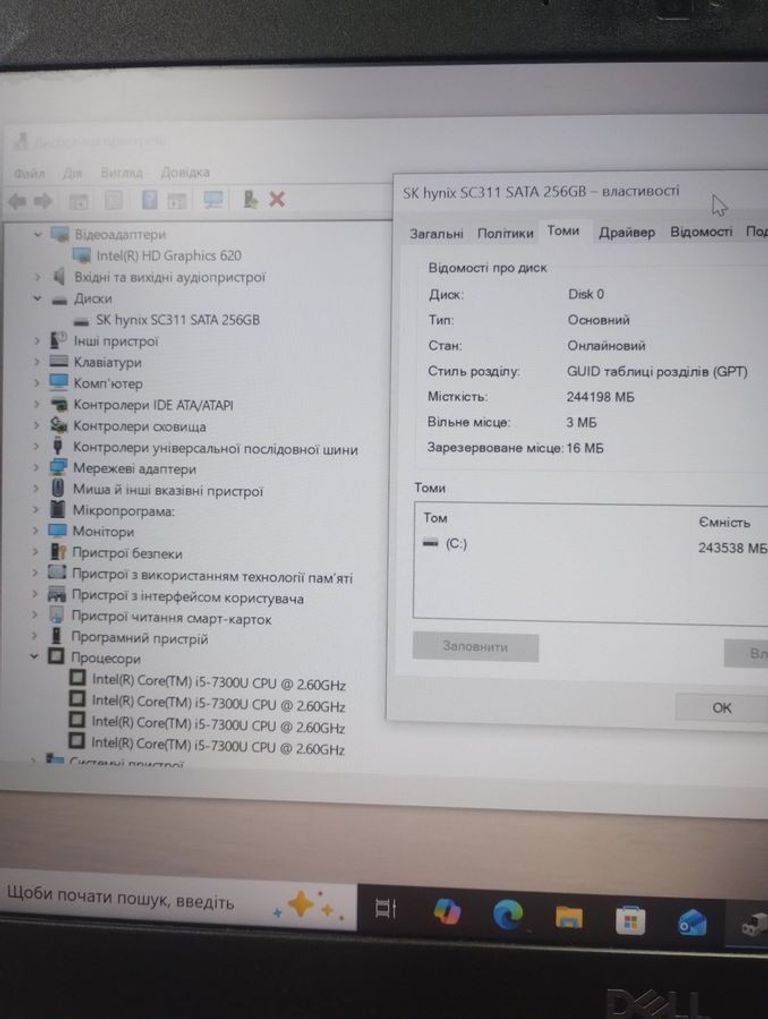Viewport: 768px width, 1019px height.
Task: Click the back arrow in Device Manager toolbar
Action: click(x=18, y=201)
